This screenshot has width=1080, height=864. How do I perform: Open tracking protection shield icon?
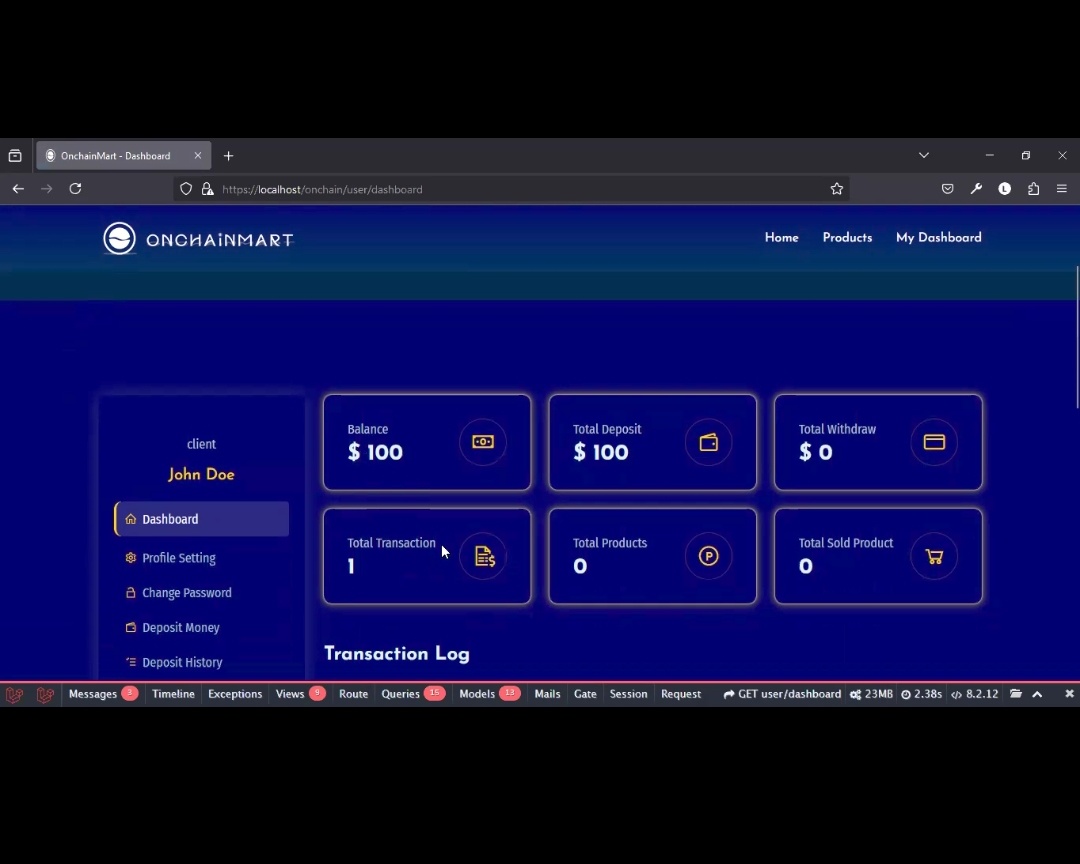(x=186, y=189)
